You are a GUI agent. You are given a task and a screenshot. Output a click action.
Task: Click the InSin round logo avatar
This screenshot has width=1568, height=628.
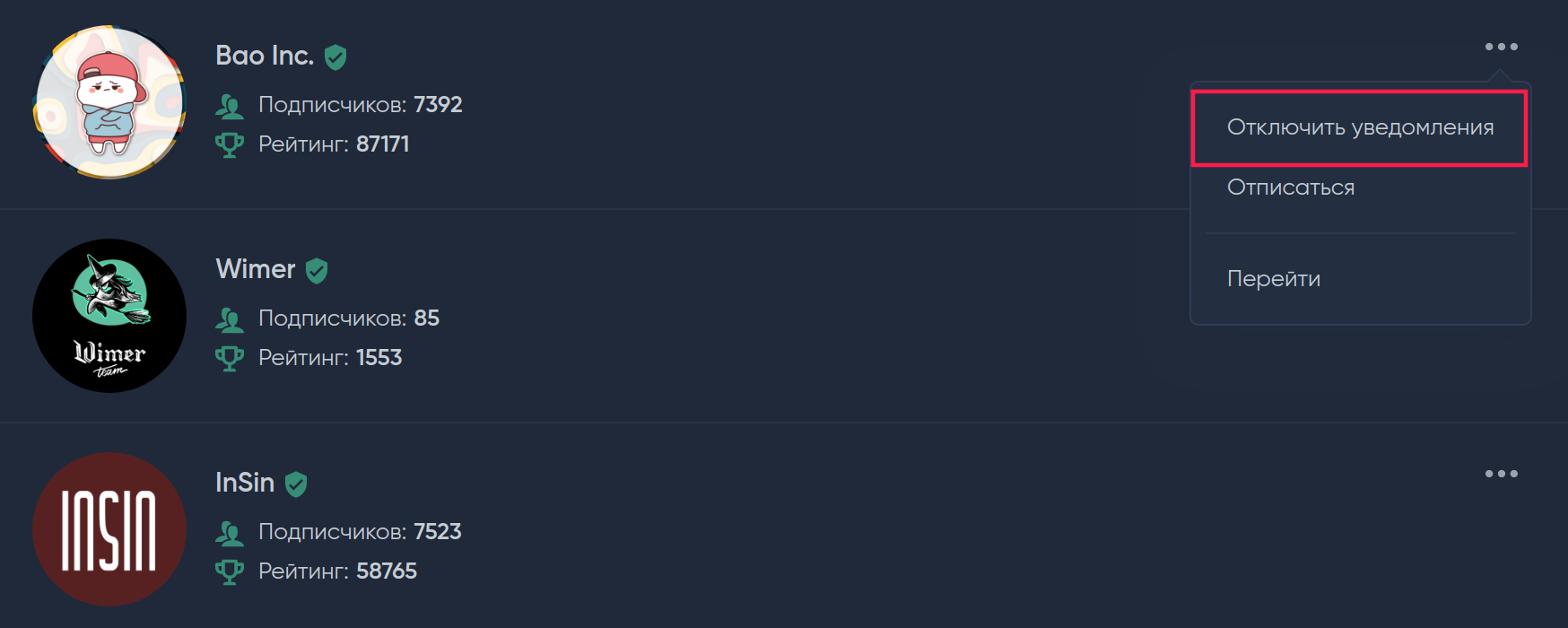click(x=109, y=529)
